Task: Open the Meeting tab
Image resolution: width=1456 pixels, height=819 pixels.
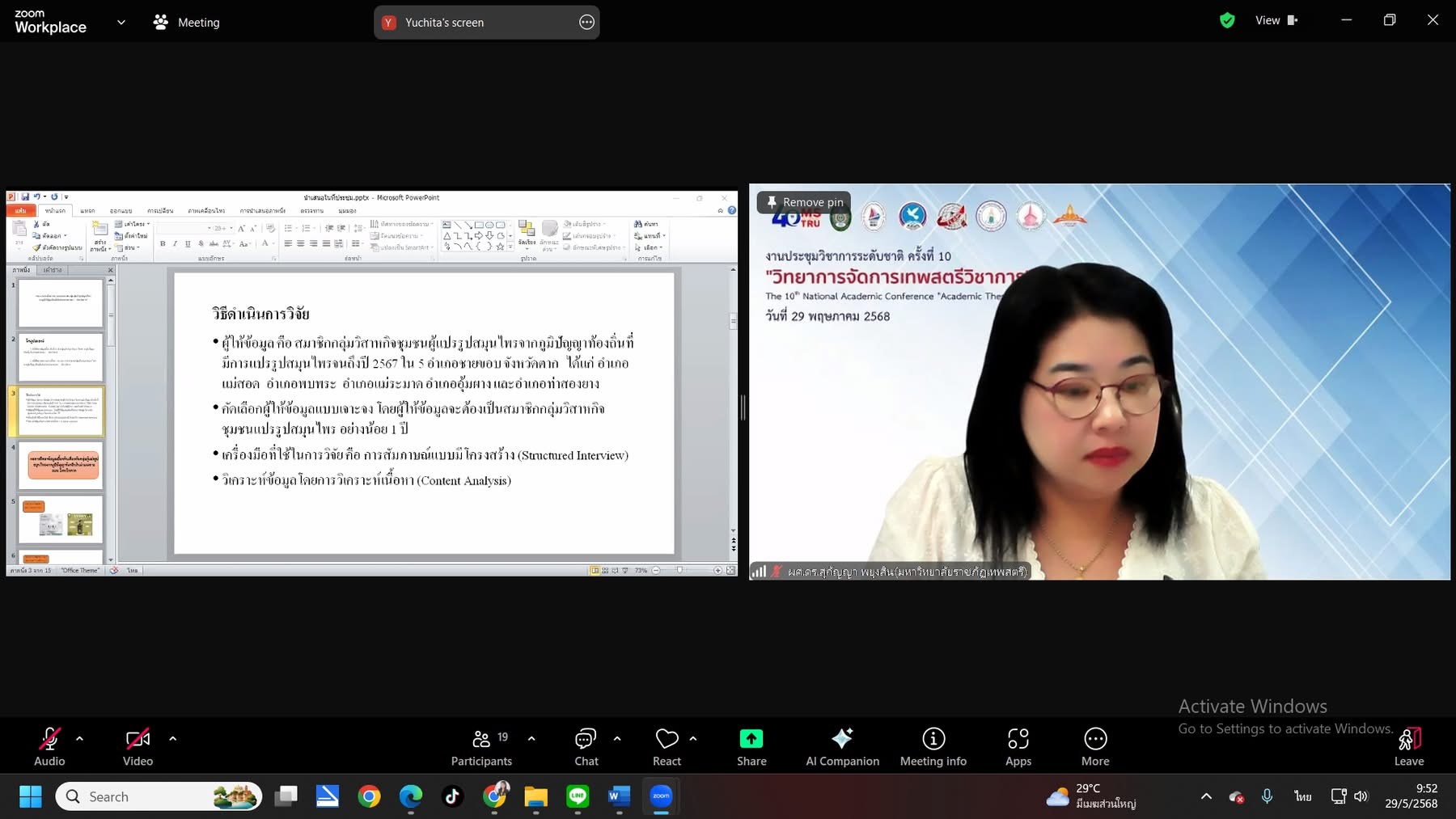Action: pyautogui.click(x=187, y=23)
